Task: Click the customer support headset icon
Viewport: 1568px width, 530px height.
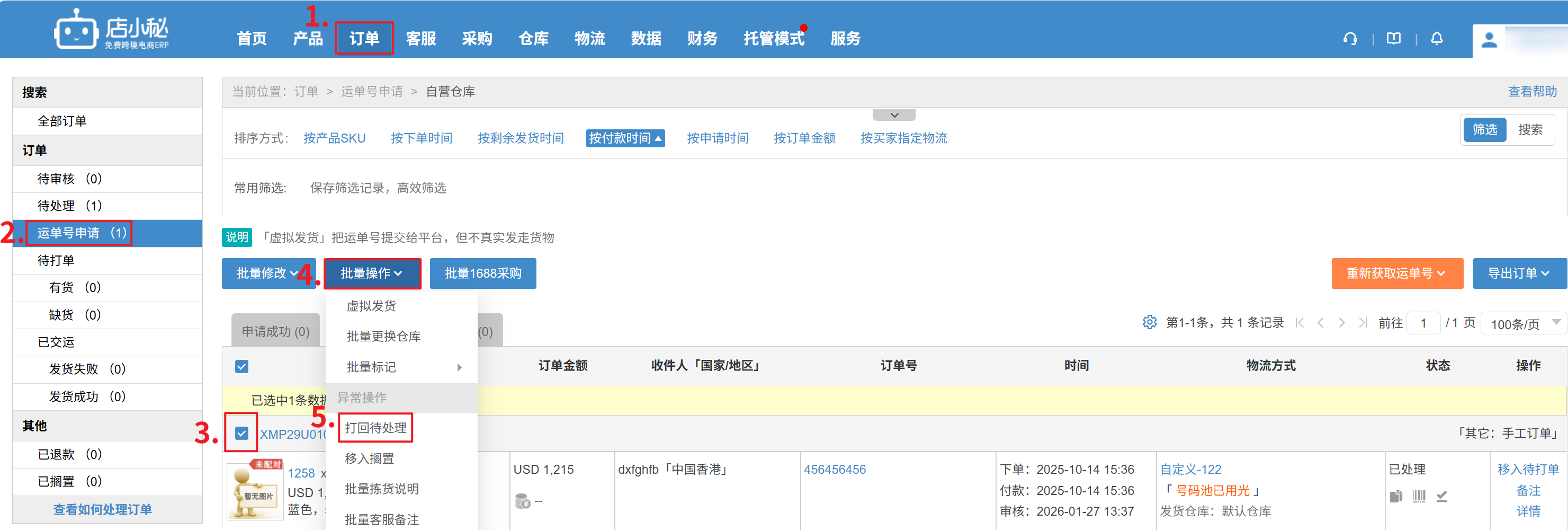Action: (1349, 39)
